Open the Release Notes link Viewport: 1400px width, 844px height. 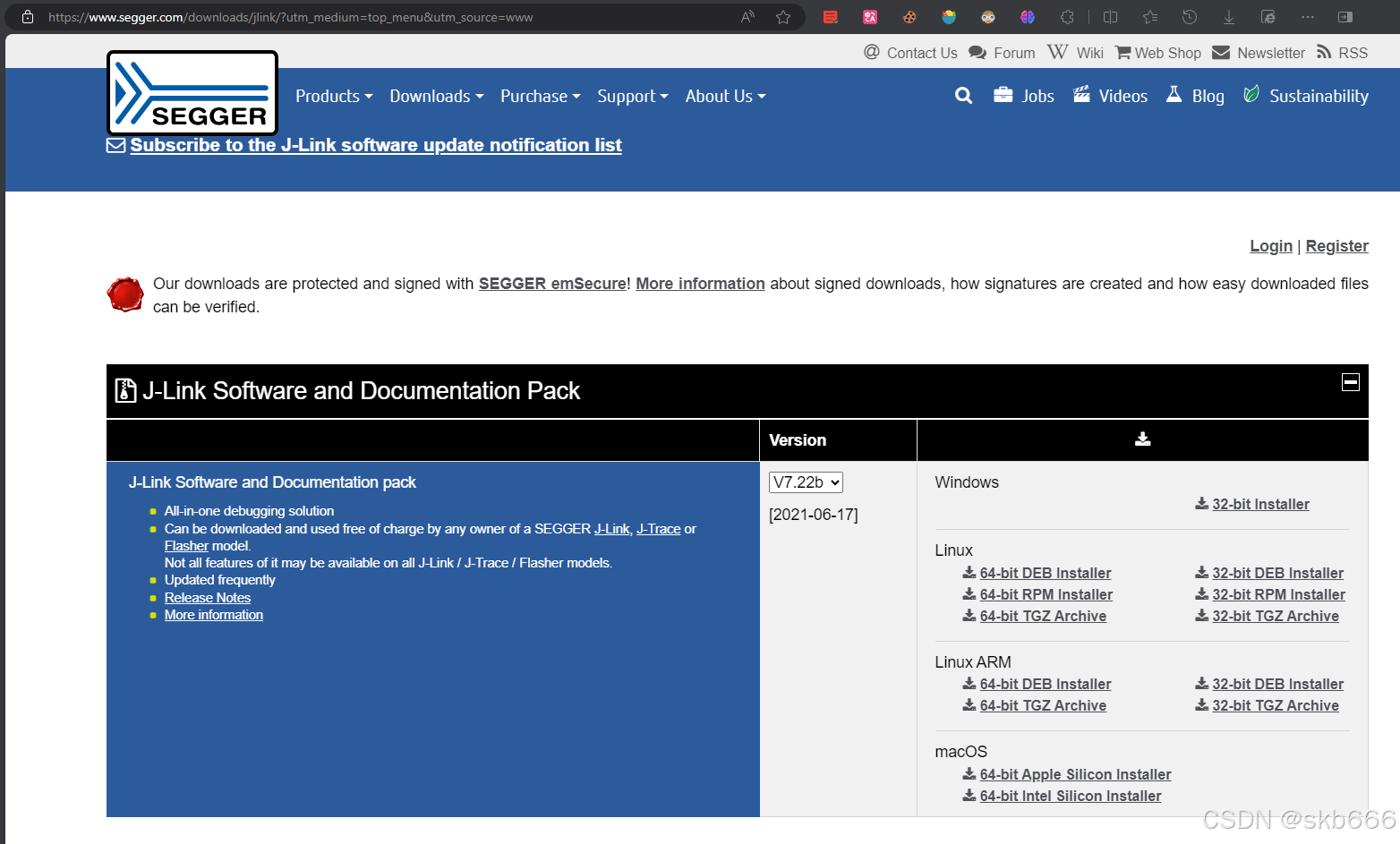coord(208,598)
